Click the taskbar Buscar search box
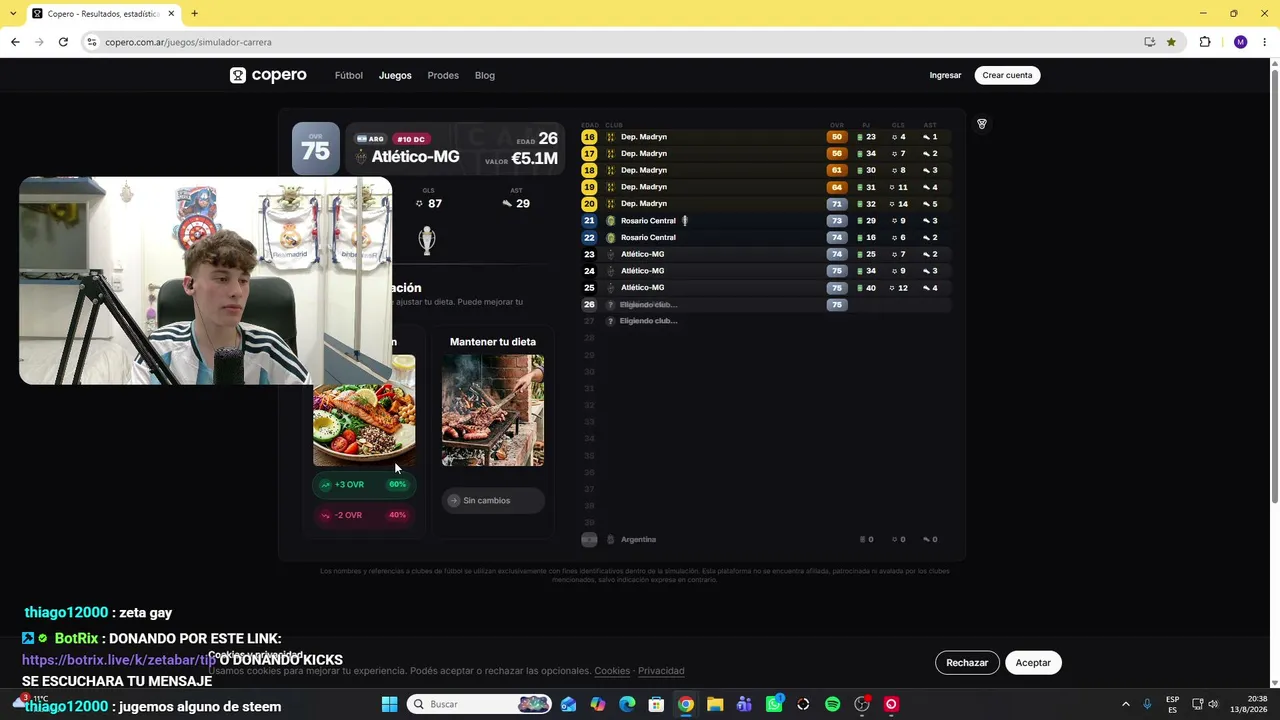1280x720 pixels. [481, 704]
